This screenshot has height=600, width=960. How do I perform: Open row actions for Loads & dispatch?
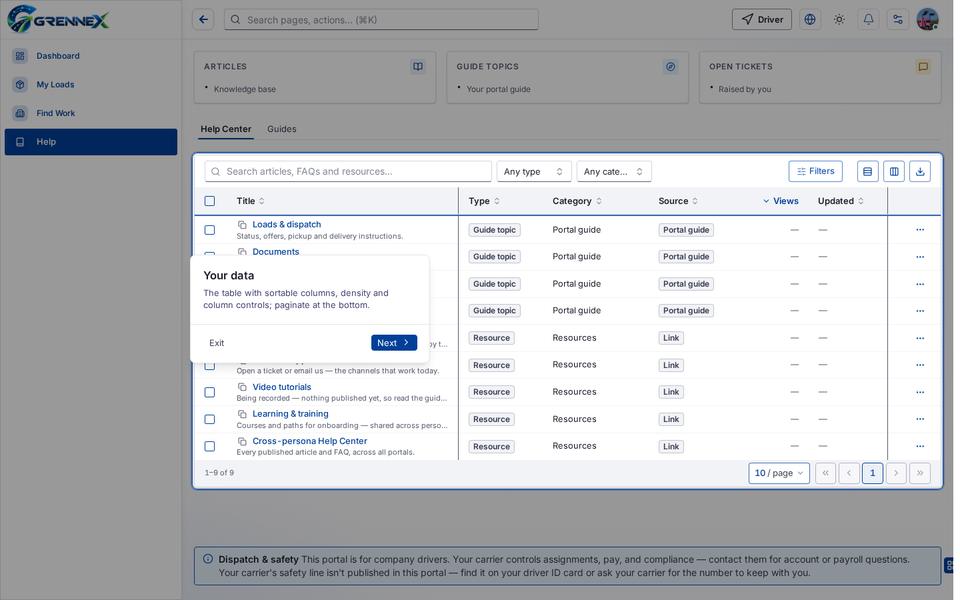click(x=920, y=230)
